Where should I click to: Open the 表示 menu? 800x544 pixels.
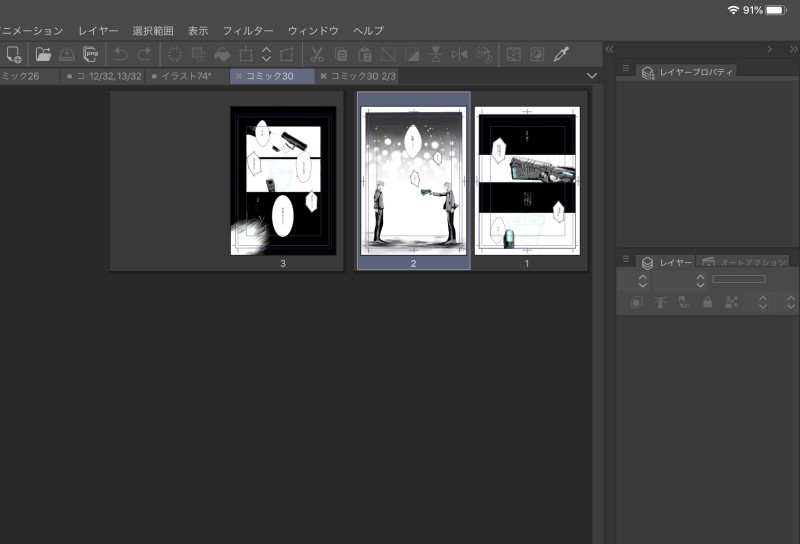coord(198,31)
